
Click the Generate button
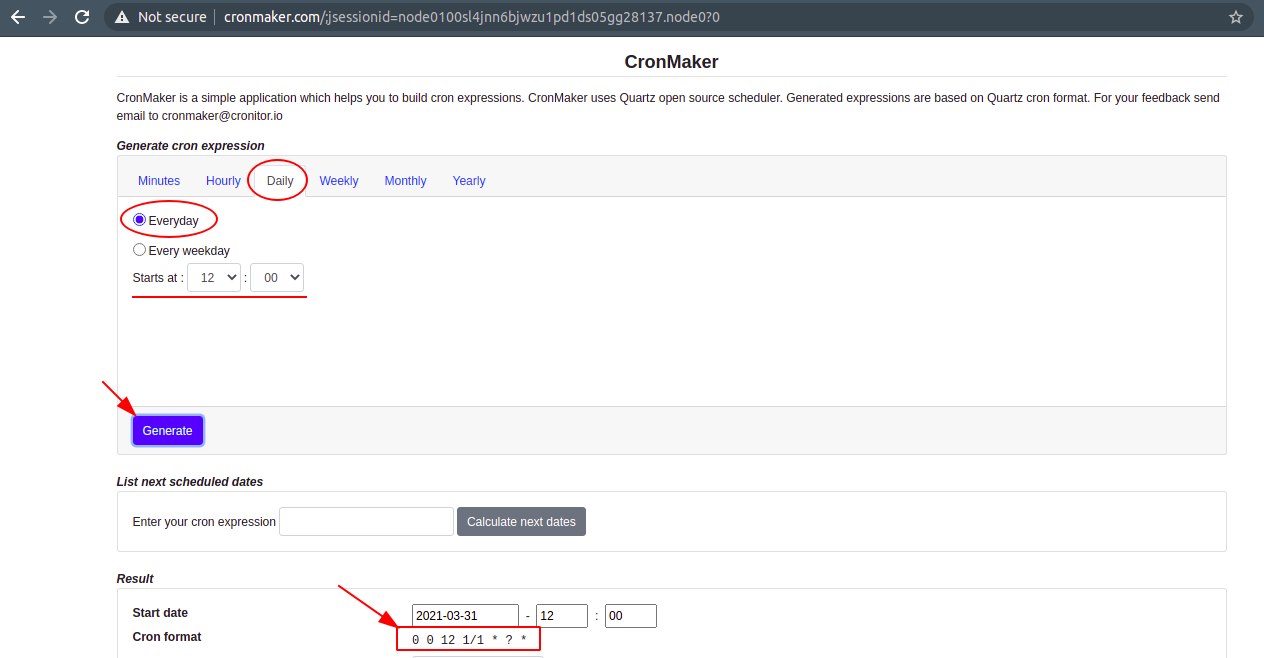[168, 431]
